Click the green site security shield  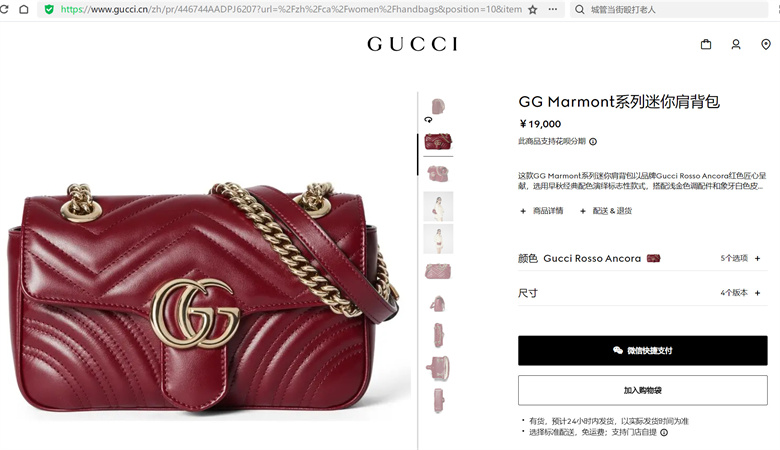point(49,9)
